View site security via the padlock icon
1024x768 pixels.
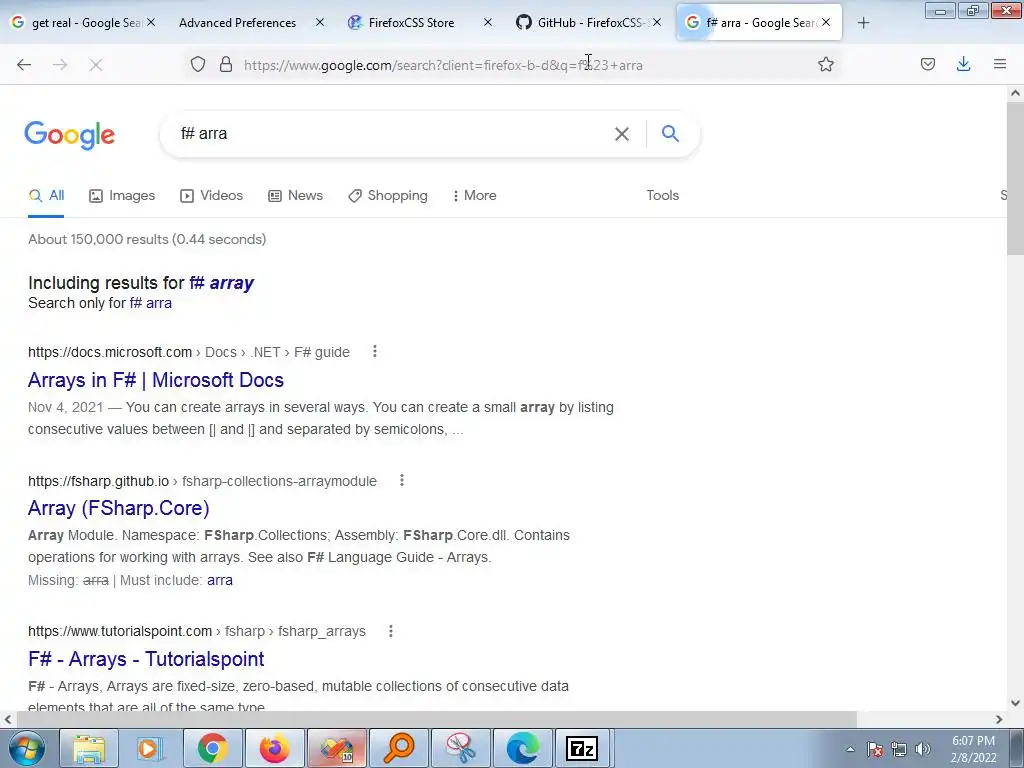coord(226,64)
